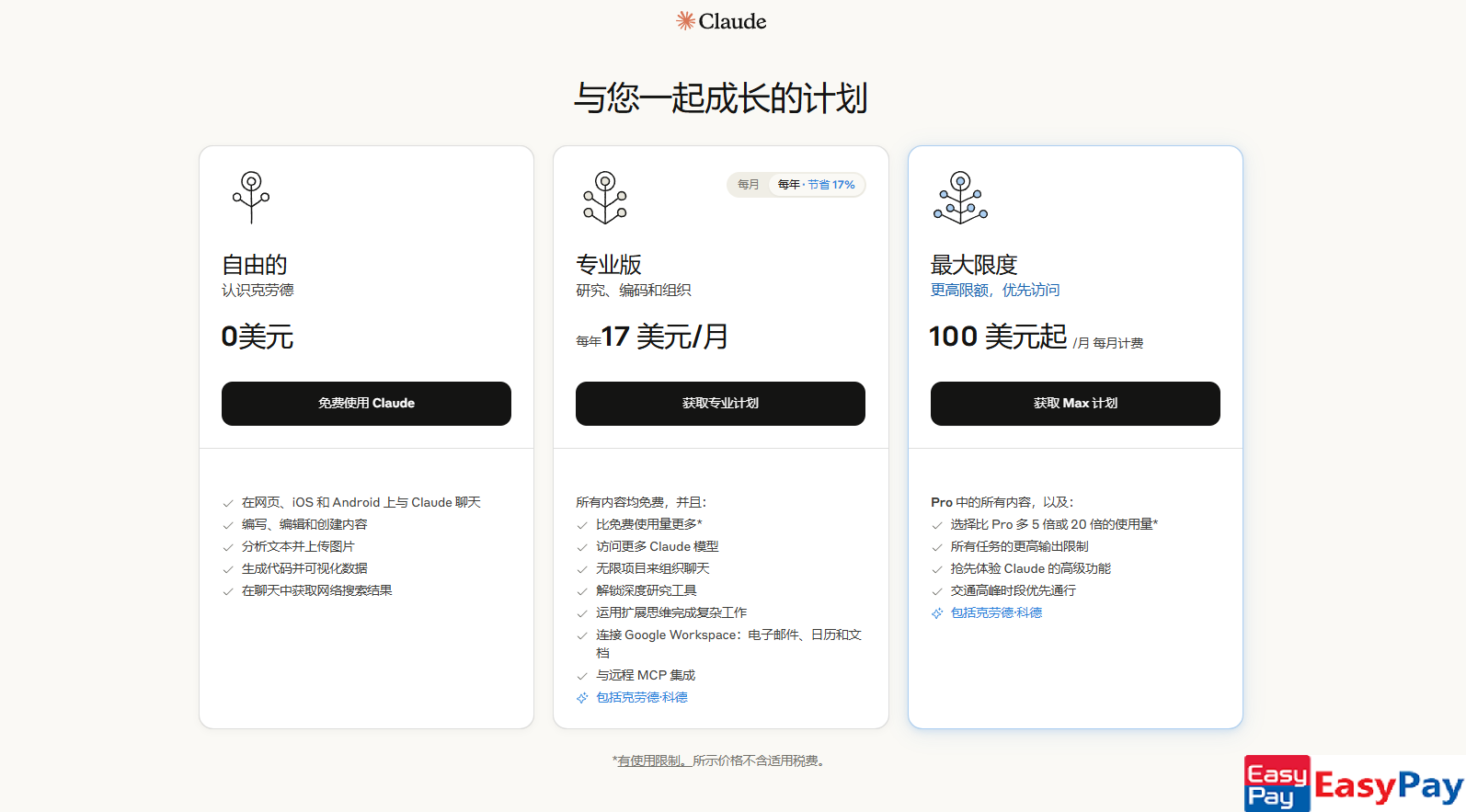Viewport: 1466px width, 812px height.
Task: Switch billing to 每月 monthly
Action: (749, 185)
